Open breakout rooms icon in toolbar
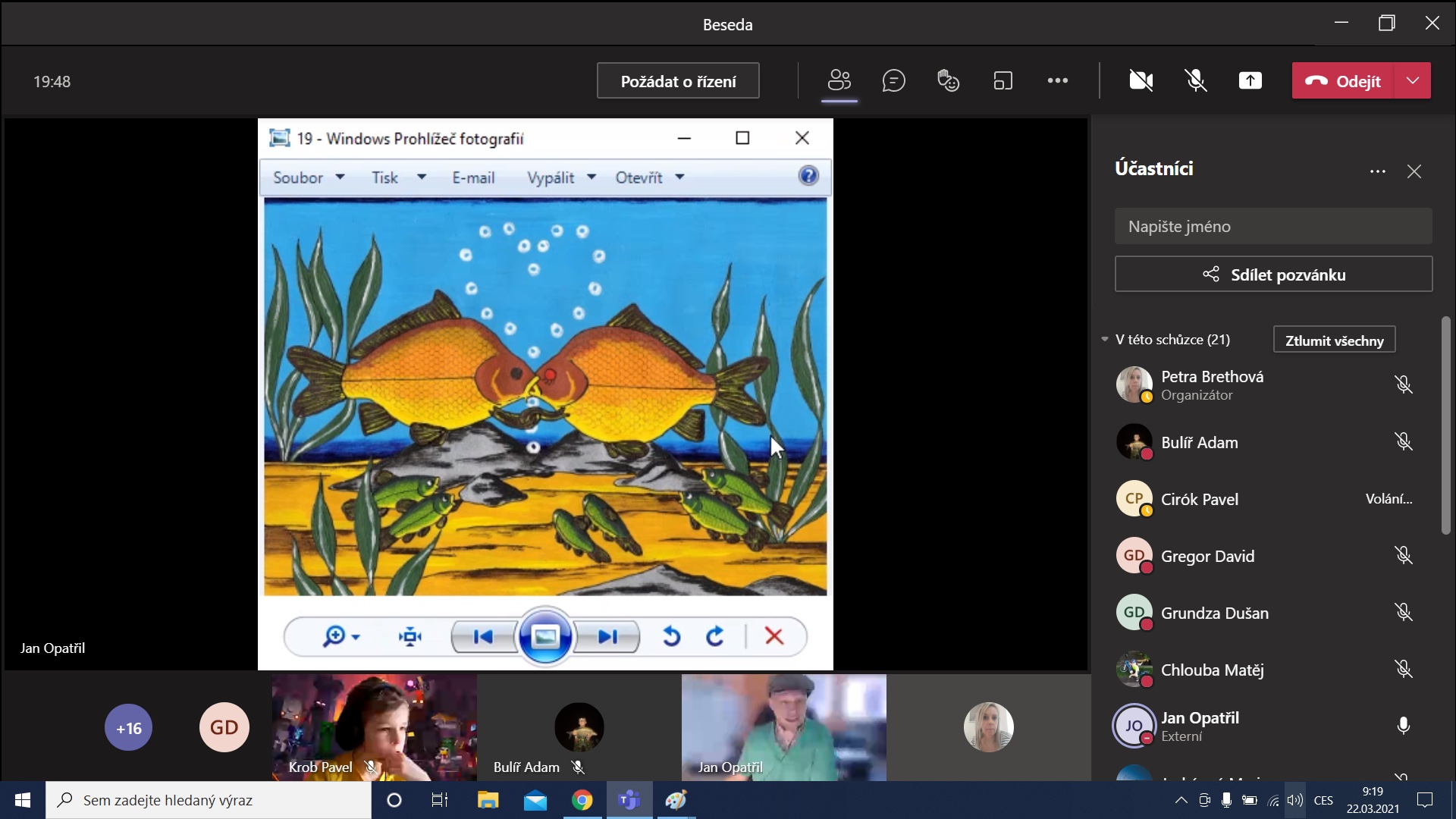 pyautogui.click(x=1003, y=80)
